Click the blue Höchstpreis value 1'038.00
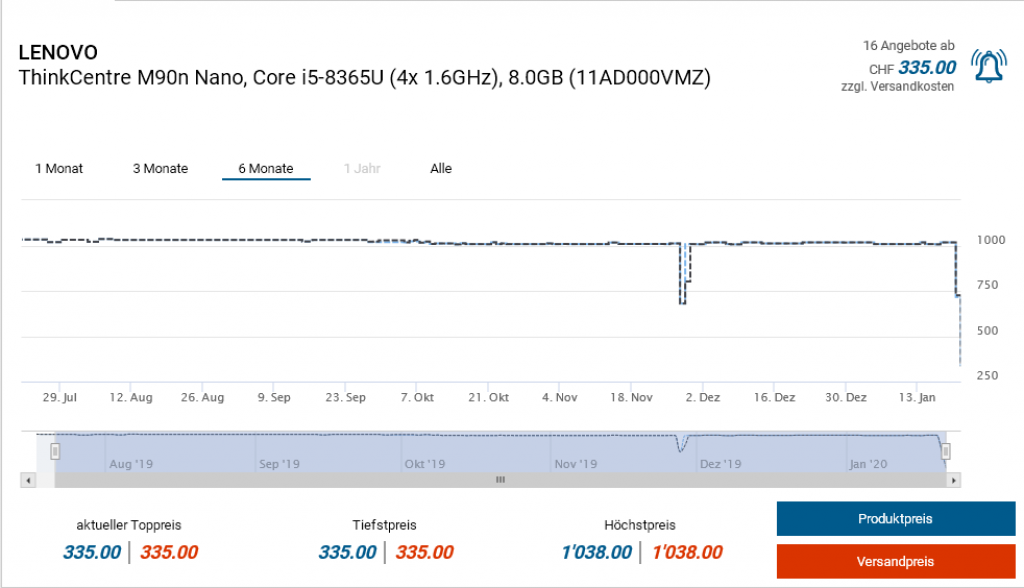The width and height of the screenshot is (1024, 588). coord(596,552)
